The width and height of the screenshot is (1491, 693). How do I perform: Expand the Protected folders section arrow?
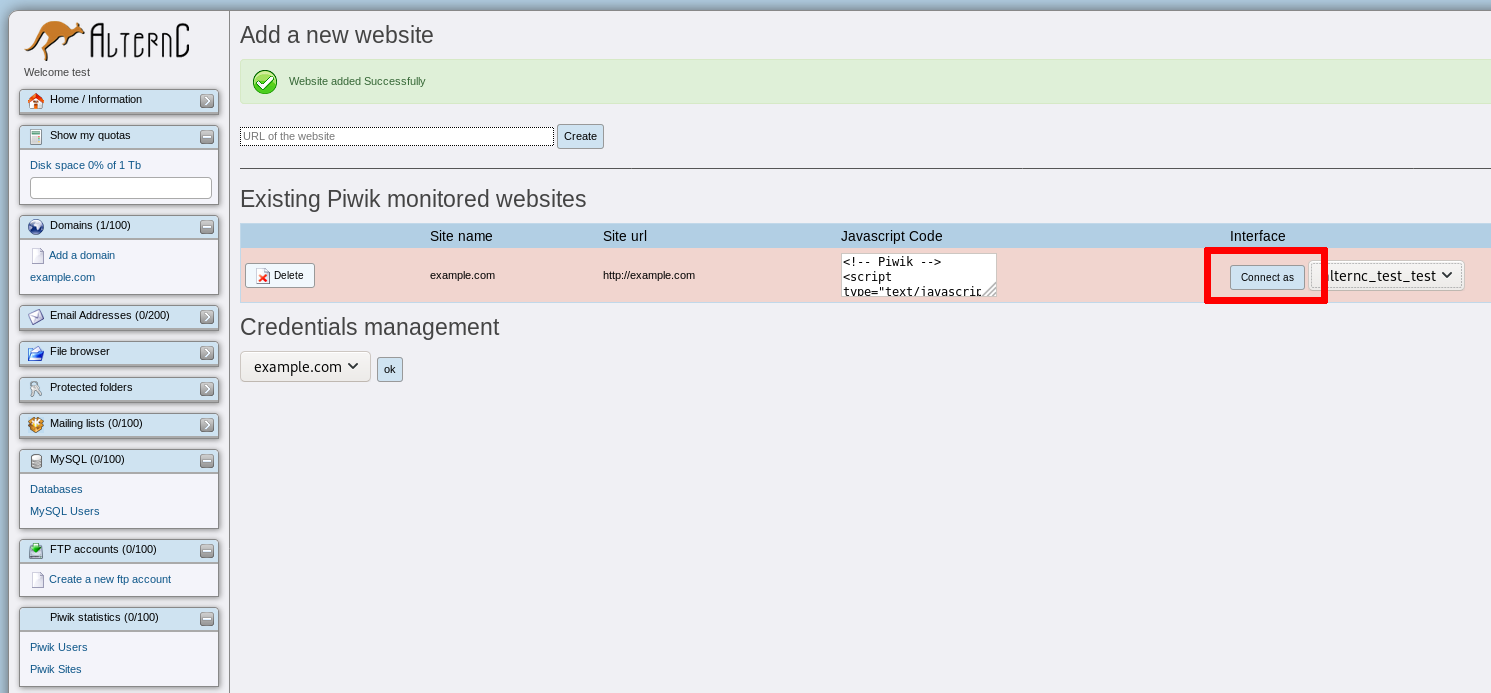pos(207,389)
